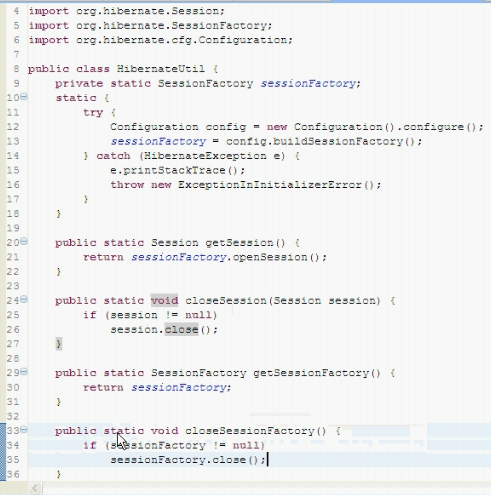Click import org.hibernate.SessionFactory line
Viewport: 491px width, 495px height.
(x=150, y=26)
